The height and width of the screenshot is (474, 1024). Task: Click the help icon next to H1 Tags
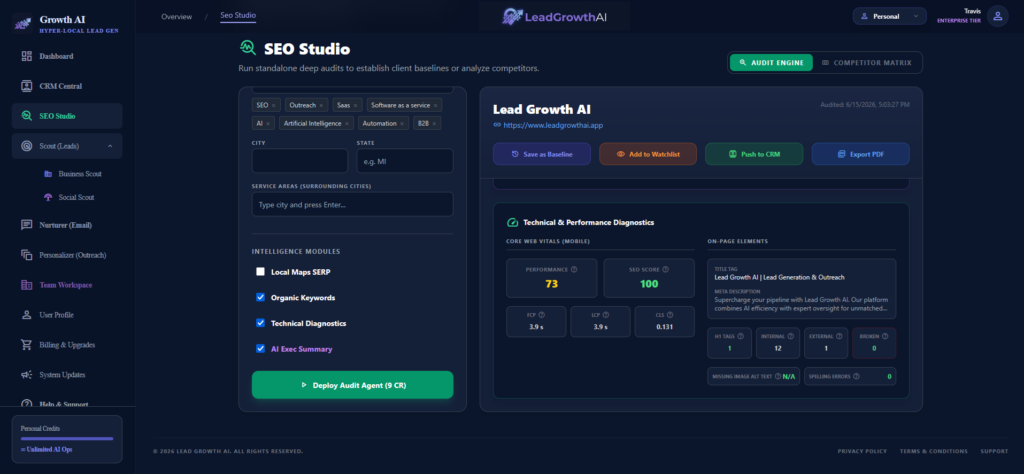741,336
